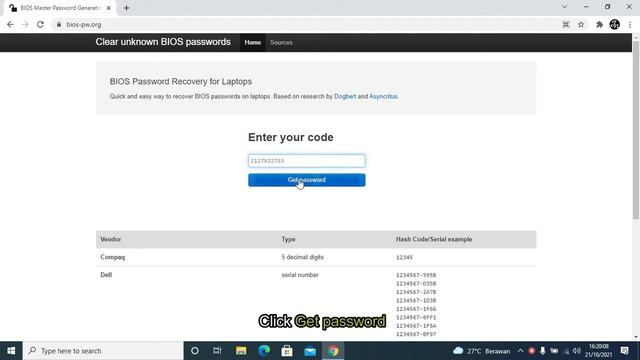Click the 1234567-595B example serial

pyautogui.click(x=416, y=275)
